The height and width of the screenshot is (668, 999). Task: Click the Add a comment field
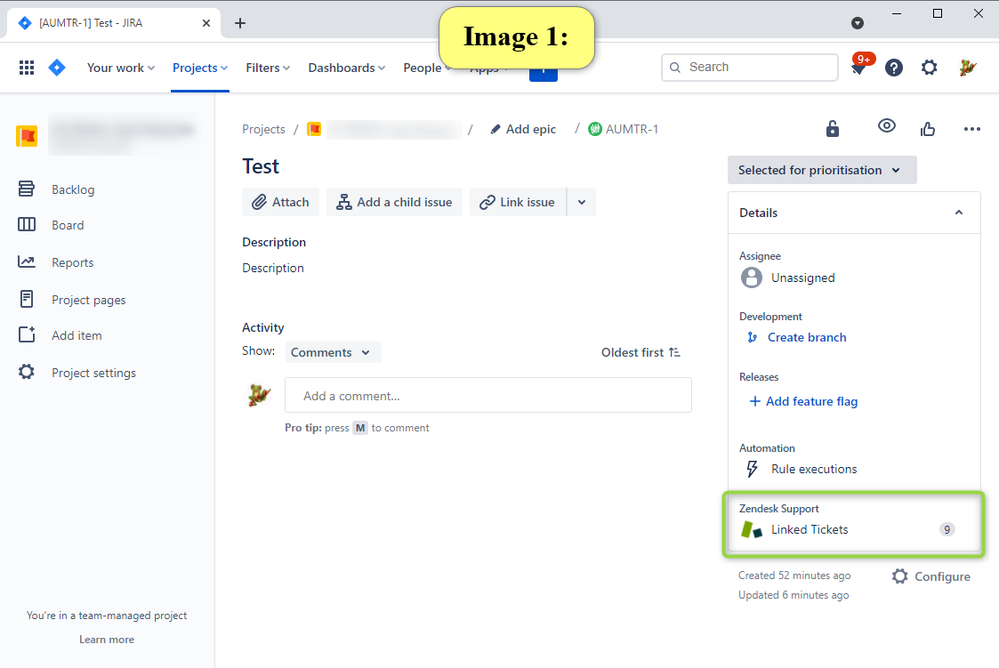click(x=488, y=395)
